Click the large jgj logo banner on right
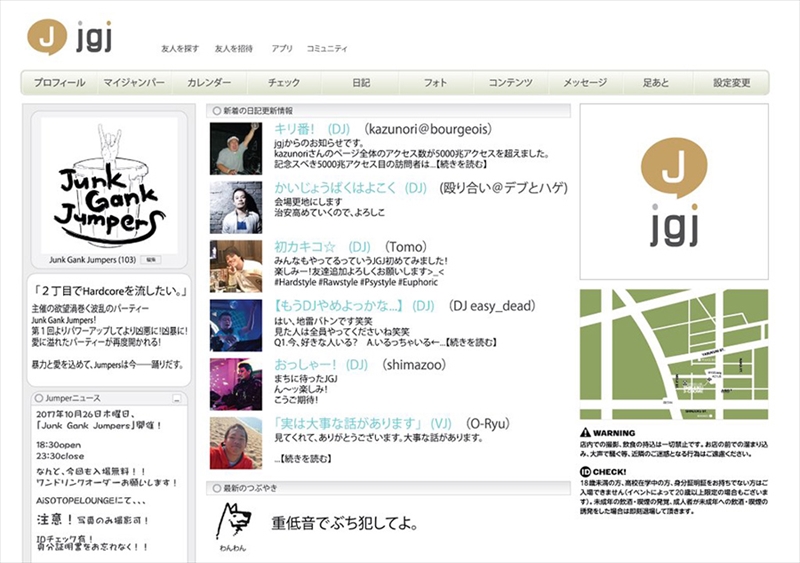The image size is (800, 563). point(673,192)
